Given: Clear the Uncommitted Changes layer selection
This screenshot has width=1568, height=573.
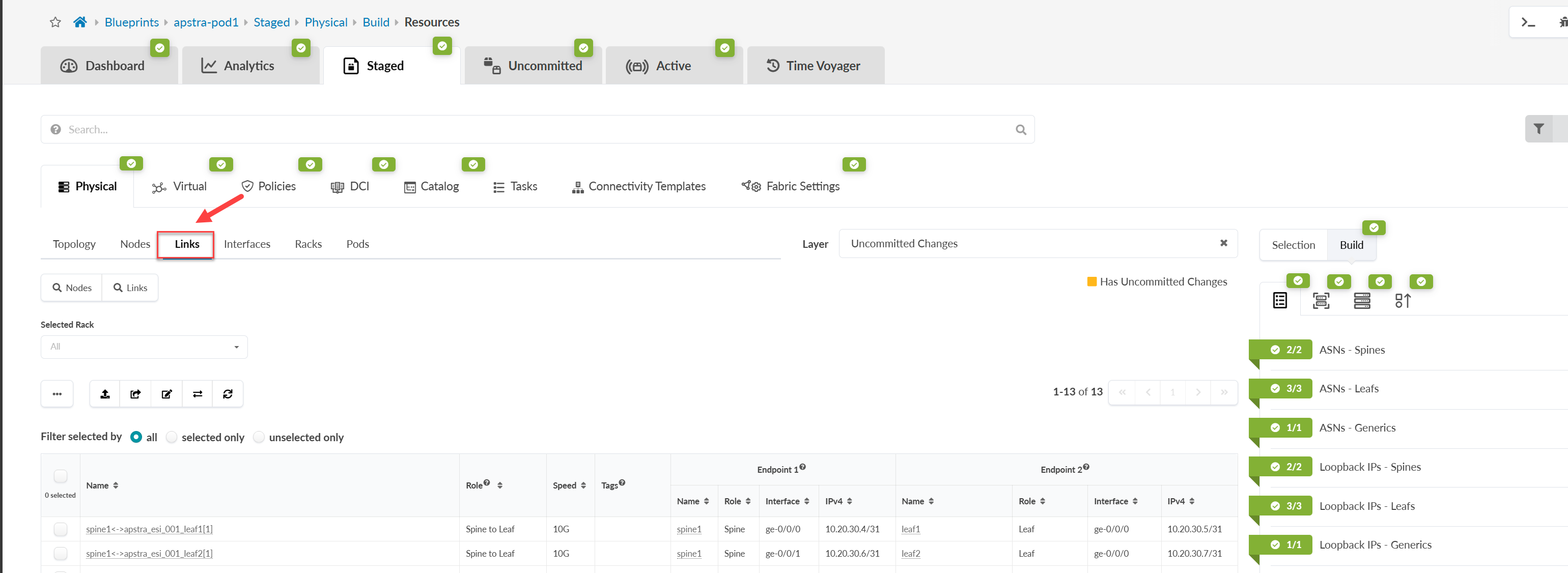Looking at the screenshot, I should pos(1223,243).
